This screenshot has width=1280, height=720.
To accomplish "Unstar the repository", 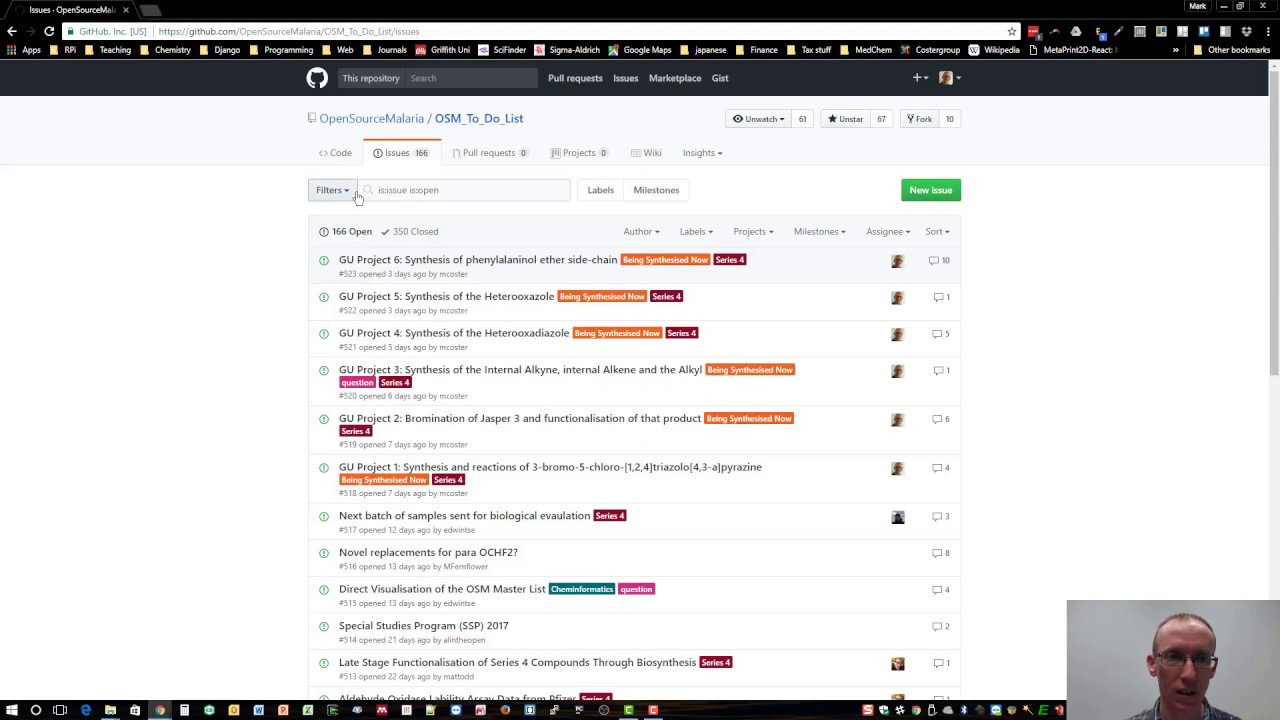I will (846, 119).
